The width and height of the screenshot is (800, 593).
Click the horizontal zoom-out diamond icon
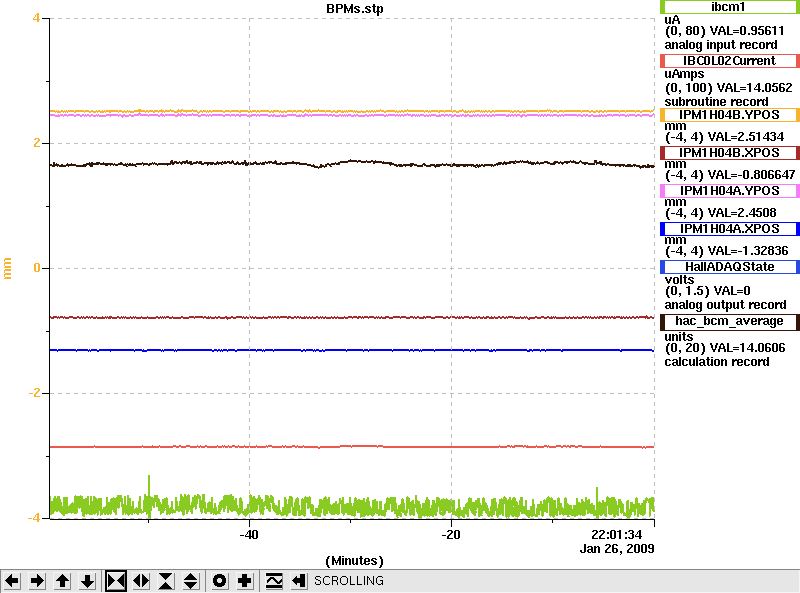[x=141, y=581]
